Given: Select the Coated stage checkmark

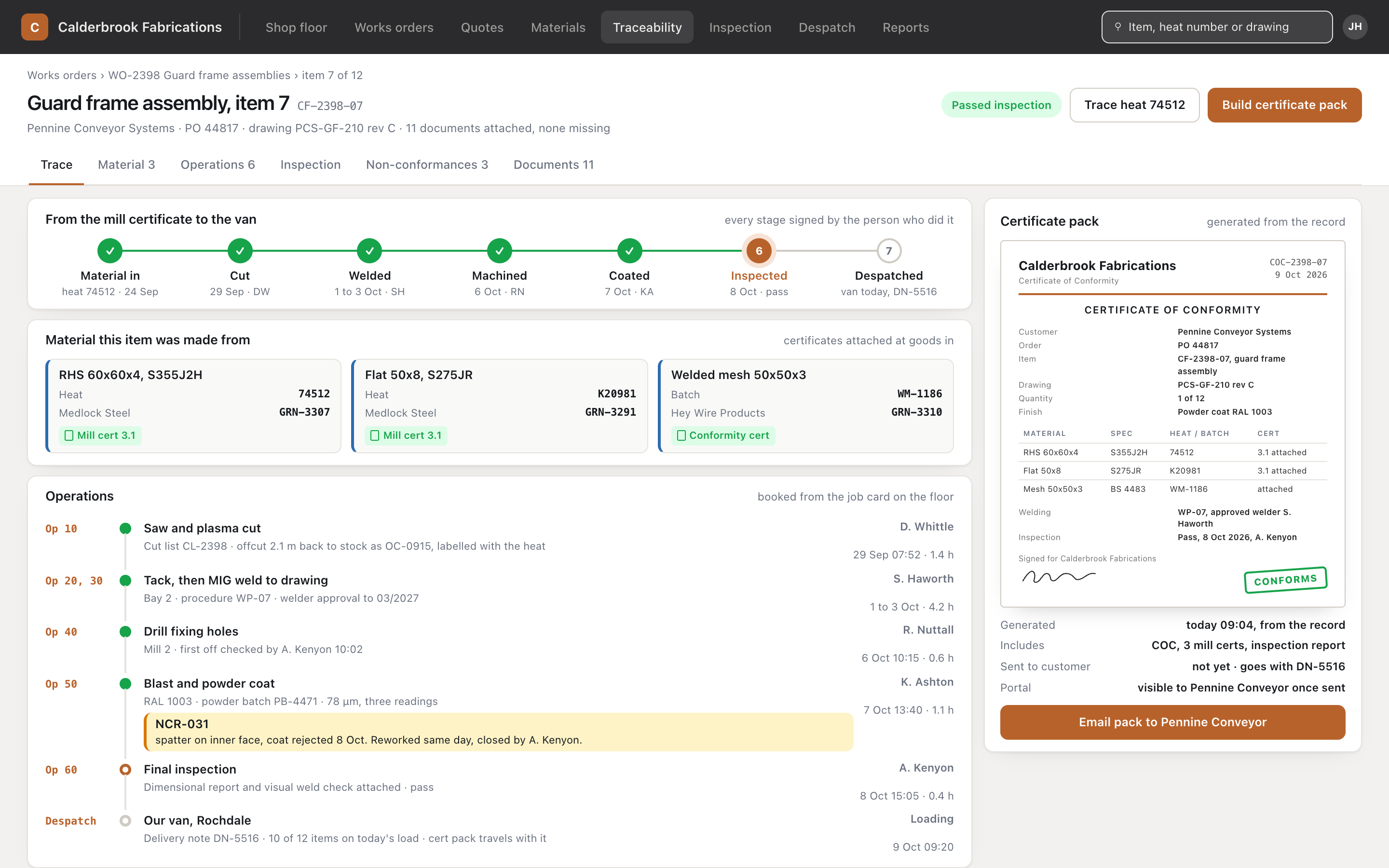Looking at the screenshot, I should pyautogui.click(x=630, y=251).
